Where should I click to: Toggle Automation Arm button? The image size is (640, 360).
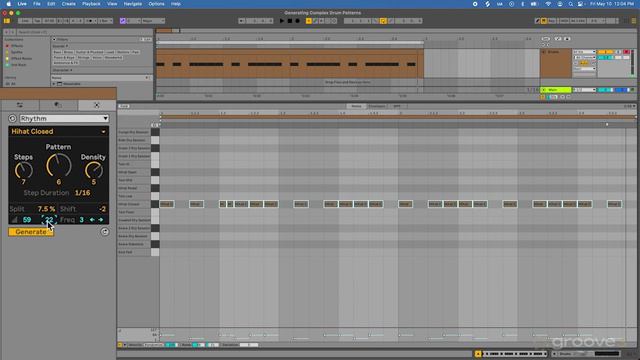tap(315, 21)
